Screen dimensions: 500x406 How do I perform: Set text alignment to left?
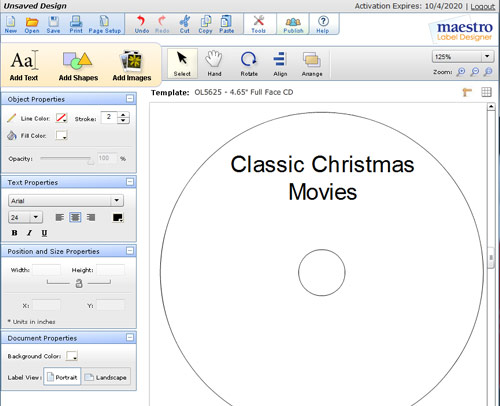60,218
